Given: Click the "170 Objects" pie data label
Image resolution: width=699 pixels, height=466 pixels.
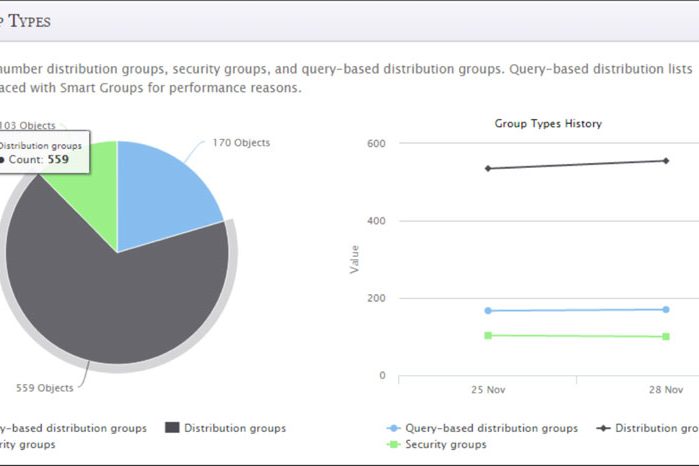Looking at the screenshot, I should tap(241, 143).
